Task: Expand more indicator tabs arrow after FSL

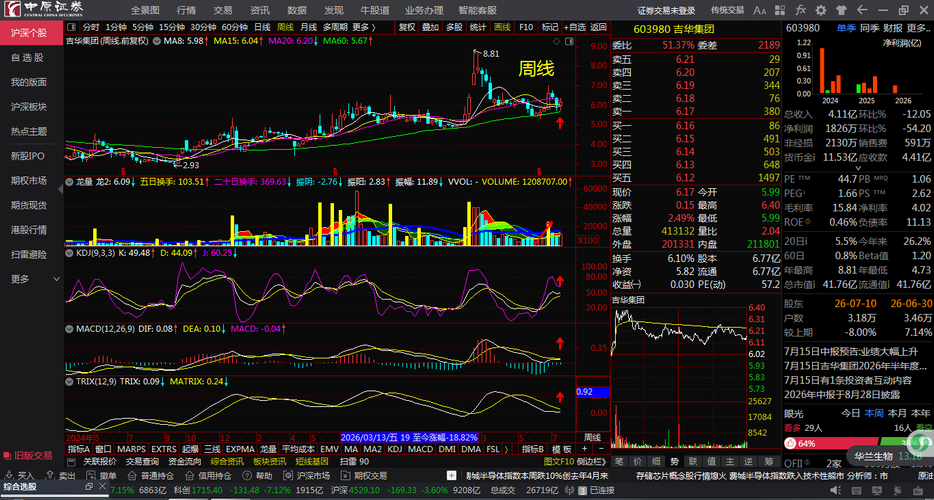Action: point(506,449)
